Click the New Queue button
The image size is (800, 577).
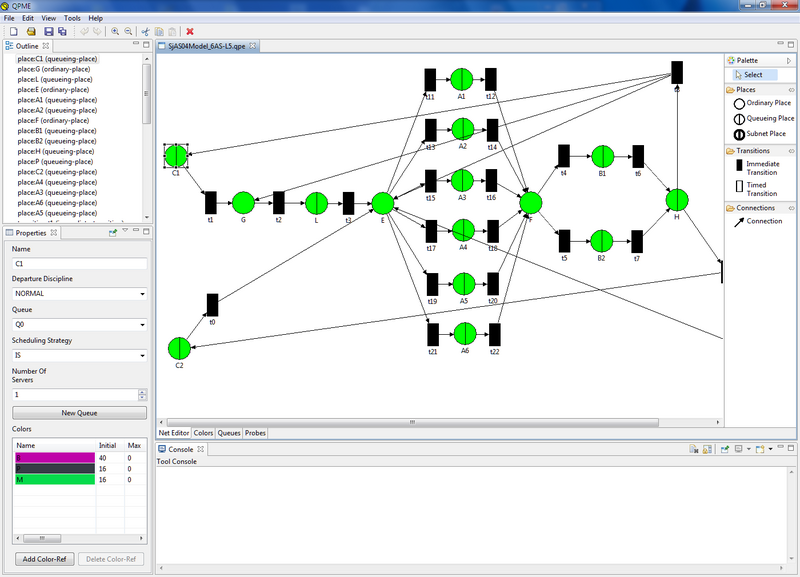tap(79, 413)
